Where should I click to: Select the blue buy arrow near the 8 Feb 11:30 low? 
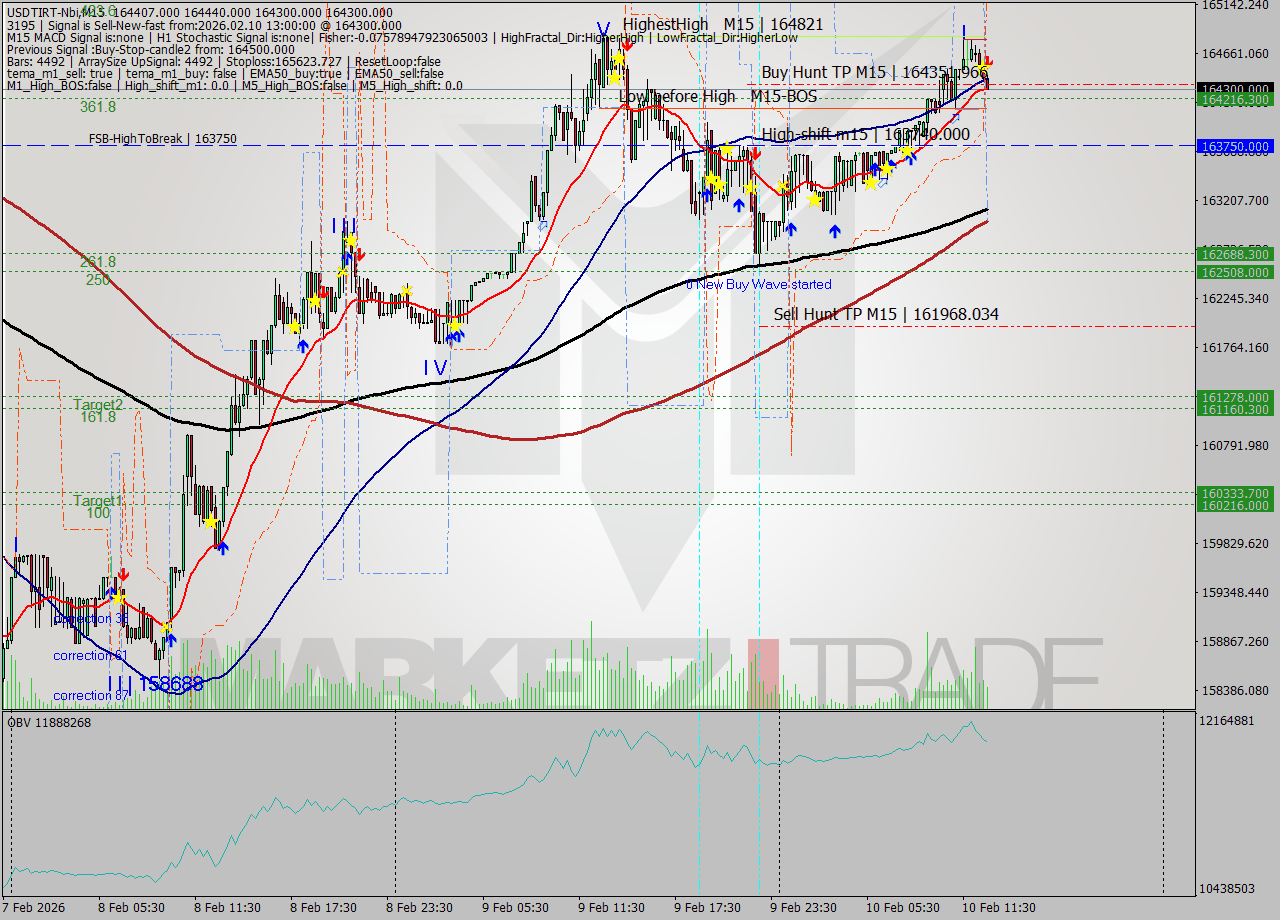tap(222, 548)
